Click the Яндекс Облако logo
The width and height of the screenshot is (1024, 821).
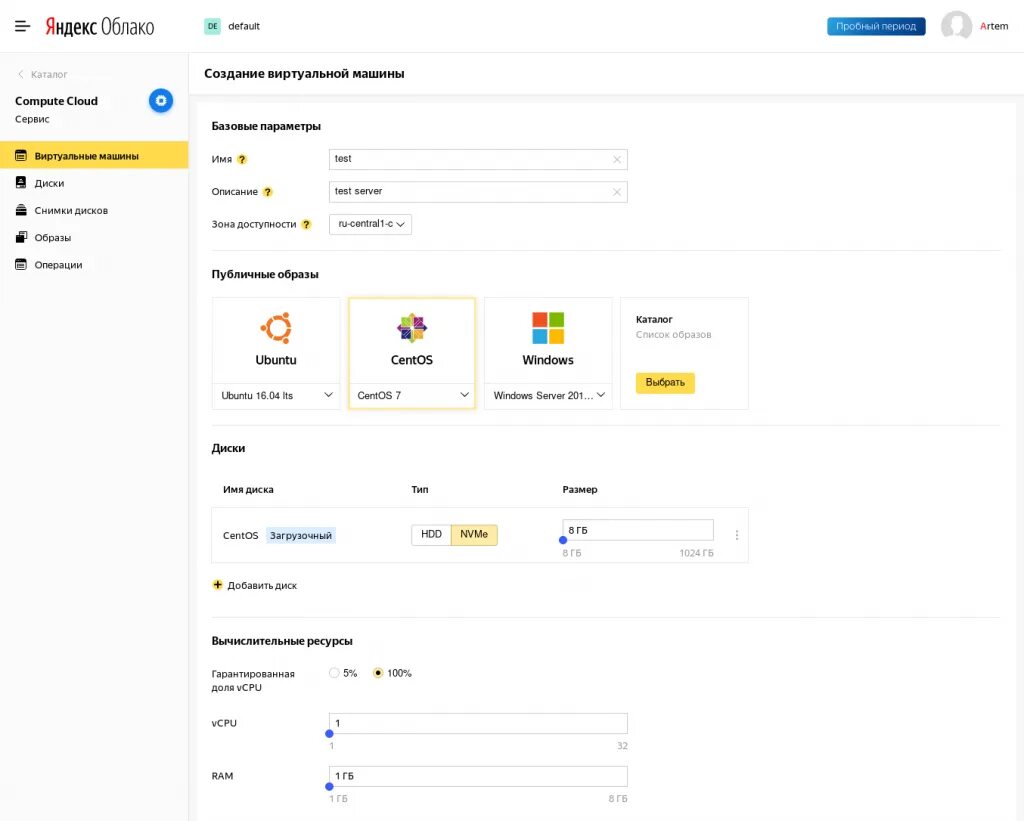(x=99, y=27)
